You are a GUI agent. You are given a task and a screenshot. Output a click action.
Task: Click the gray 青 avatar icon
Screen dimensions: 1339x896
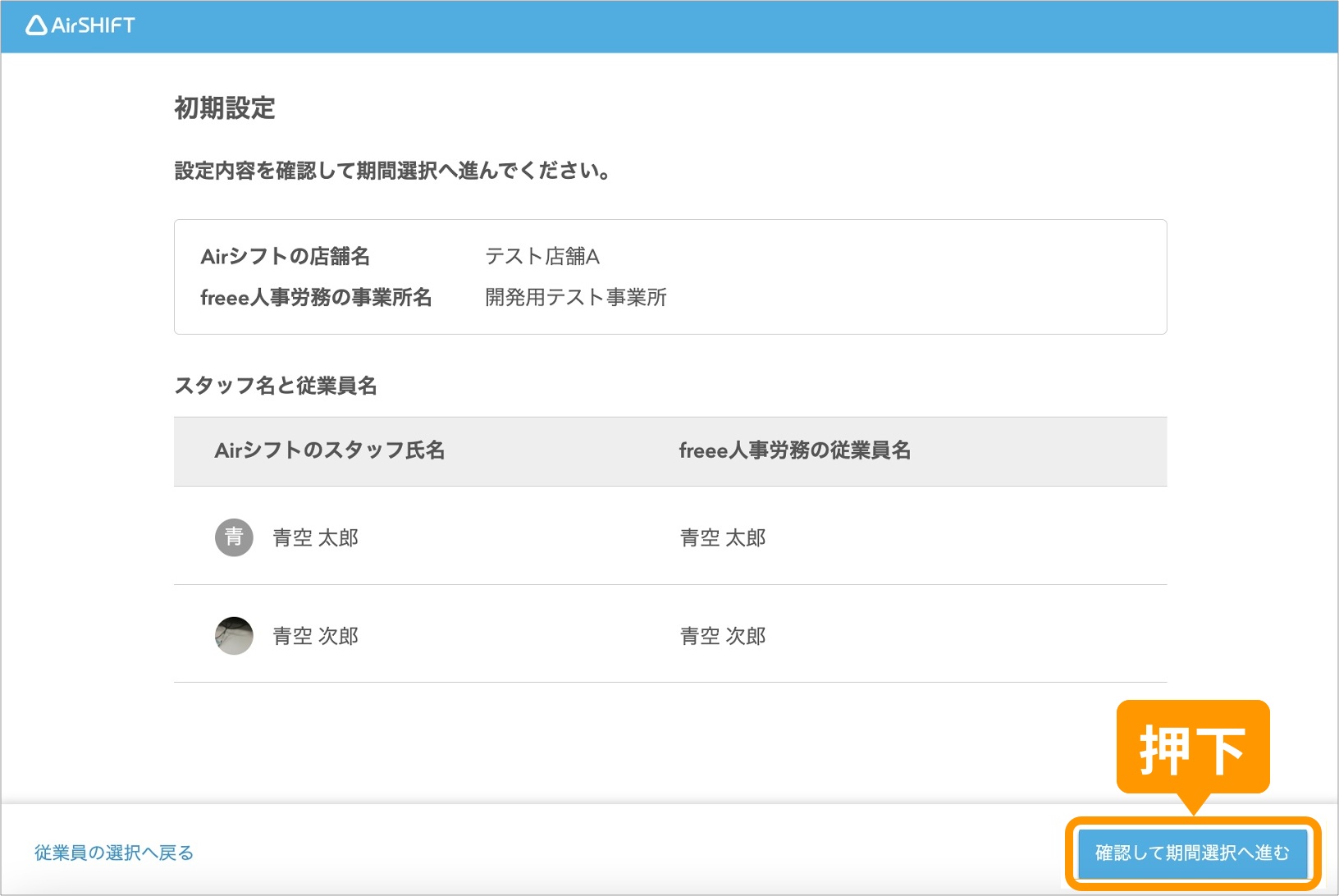tap(234, 537)
